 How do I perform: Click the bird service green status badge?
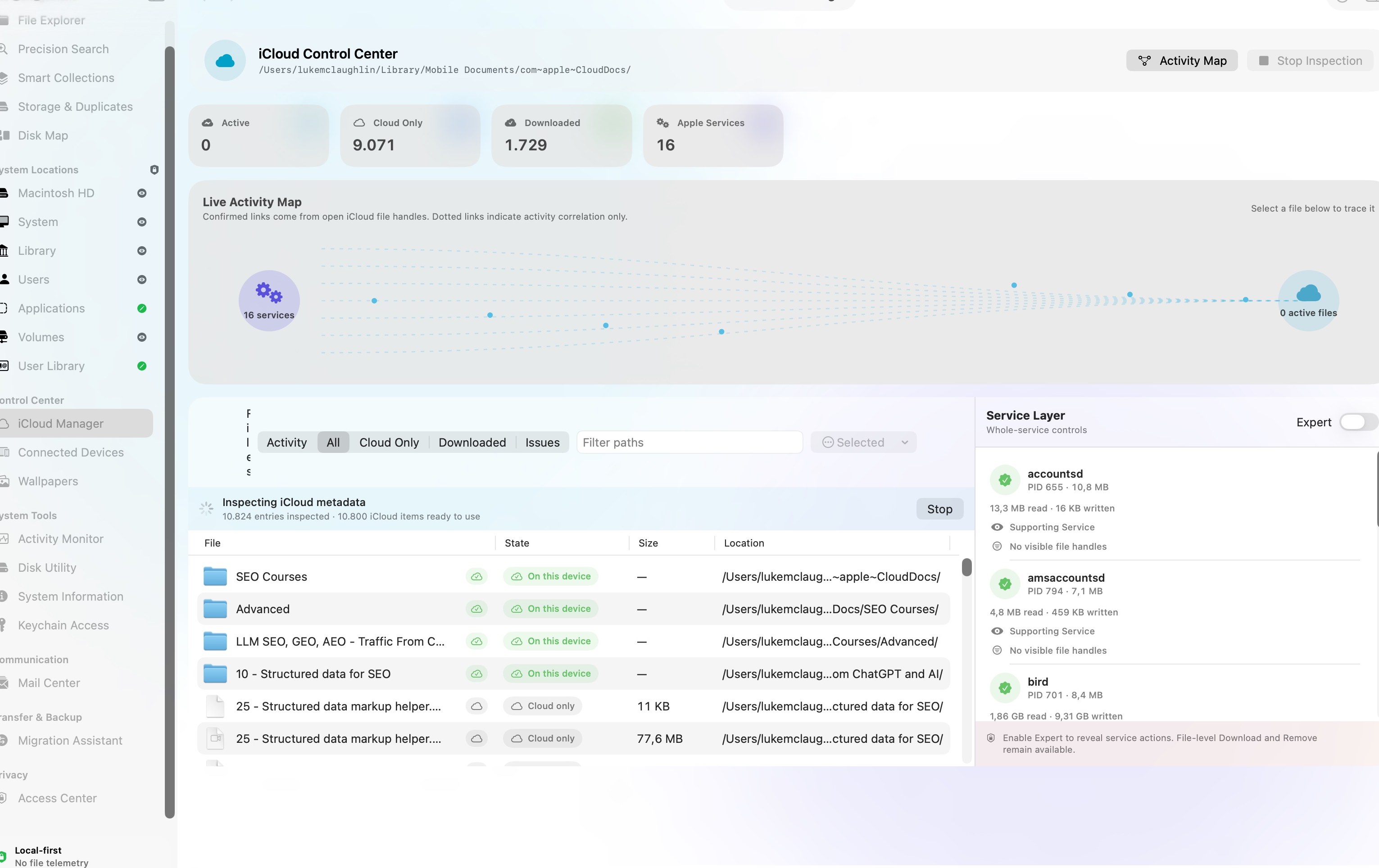tap(1004, 687)
